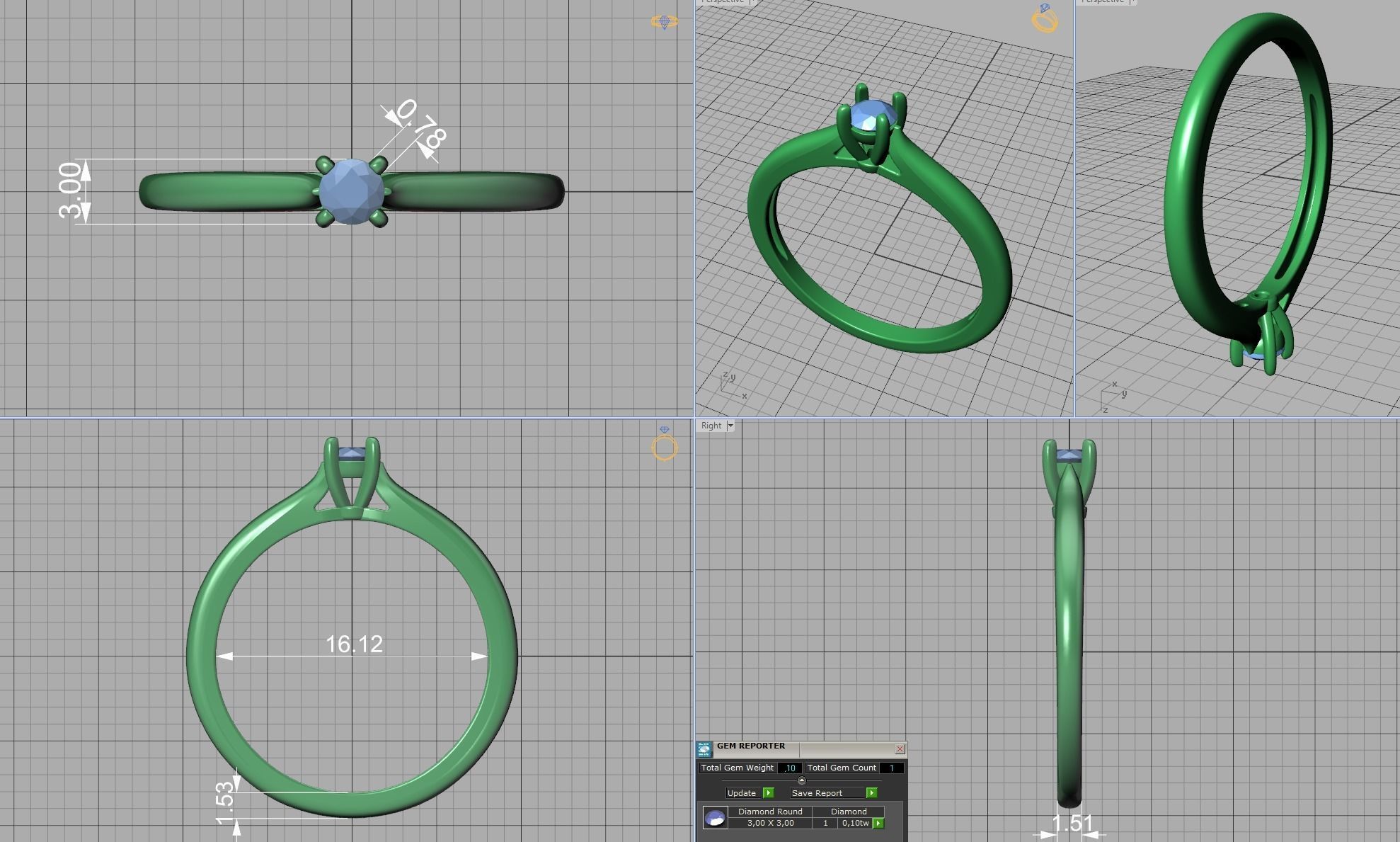Click the green arrow beside 0,10tw
Viewport: 1400px width, 842px height.
click(x=878, y=823)
